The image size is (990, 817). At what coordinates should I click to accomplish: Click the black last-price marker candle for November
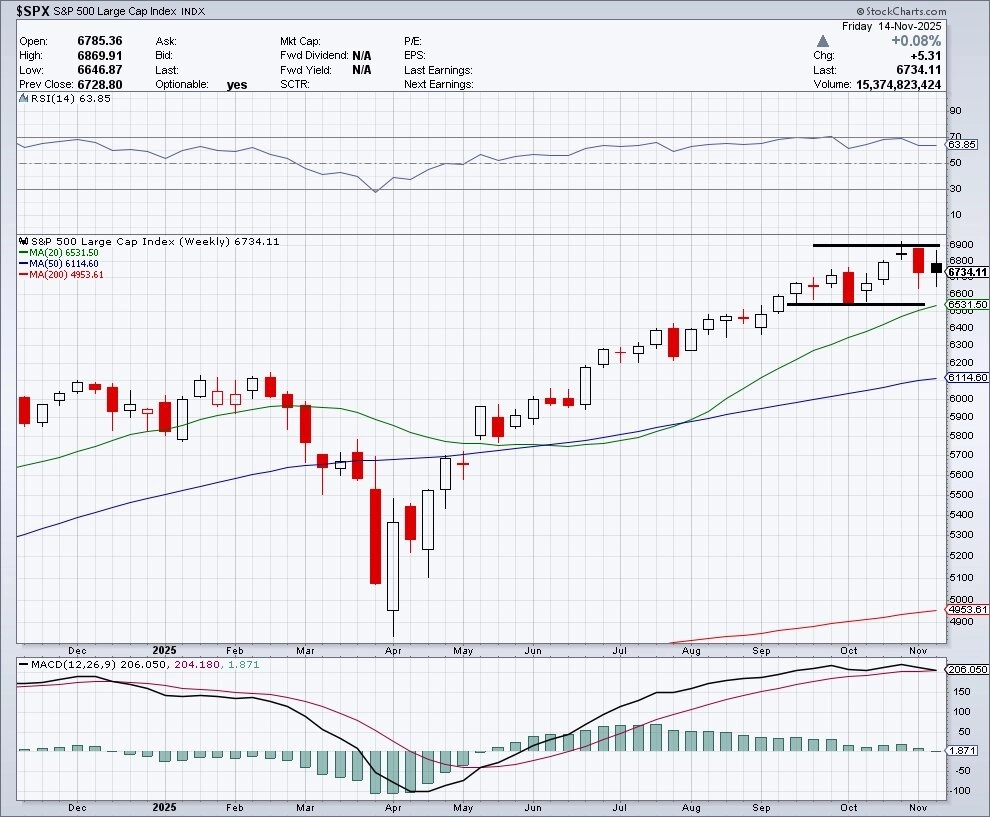coord(936,268)
